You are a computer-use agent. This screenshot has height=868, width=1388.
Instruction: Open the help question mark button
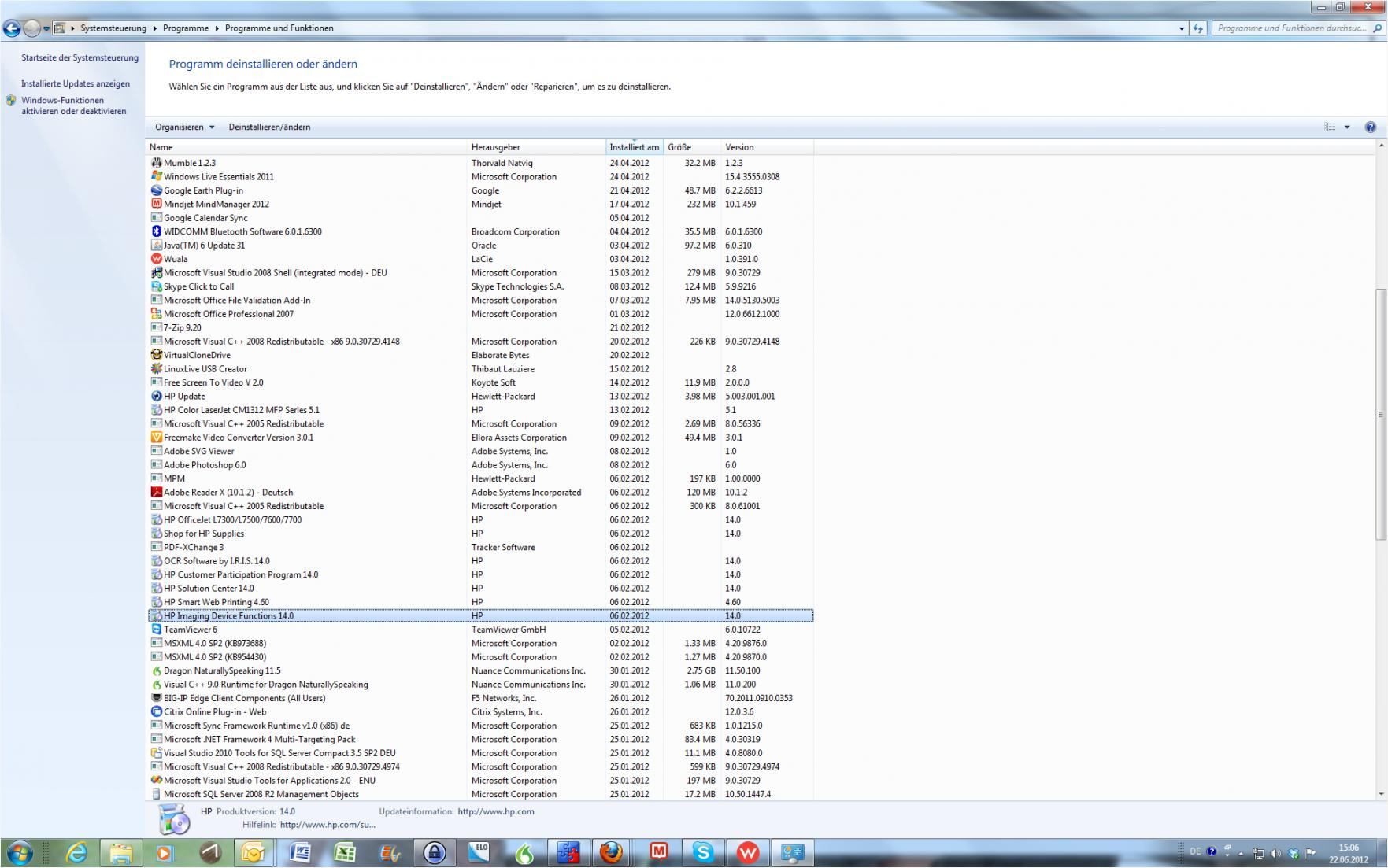1370,127
